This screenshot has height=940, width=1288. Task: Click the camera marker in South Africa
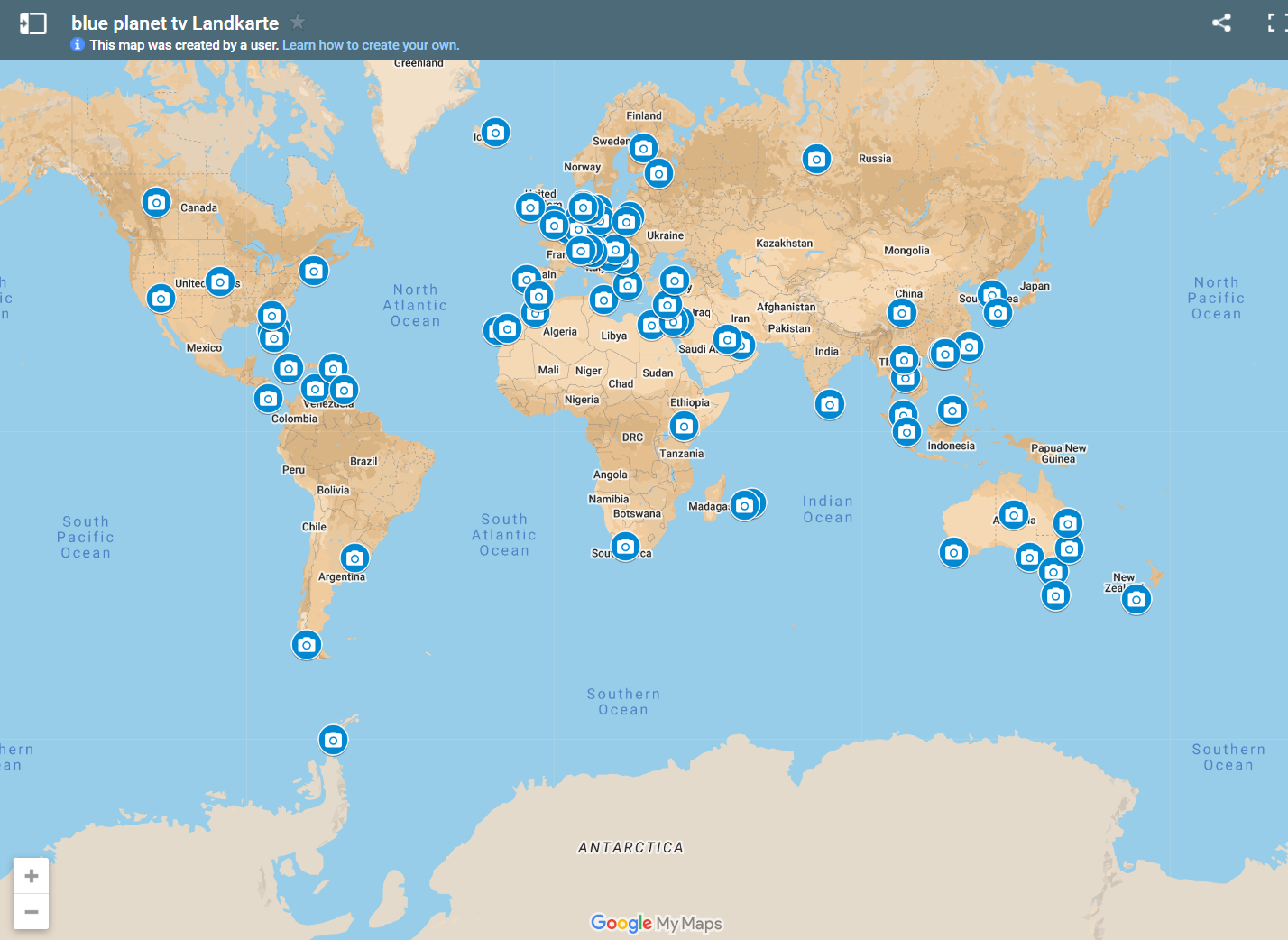625,547
